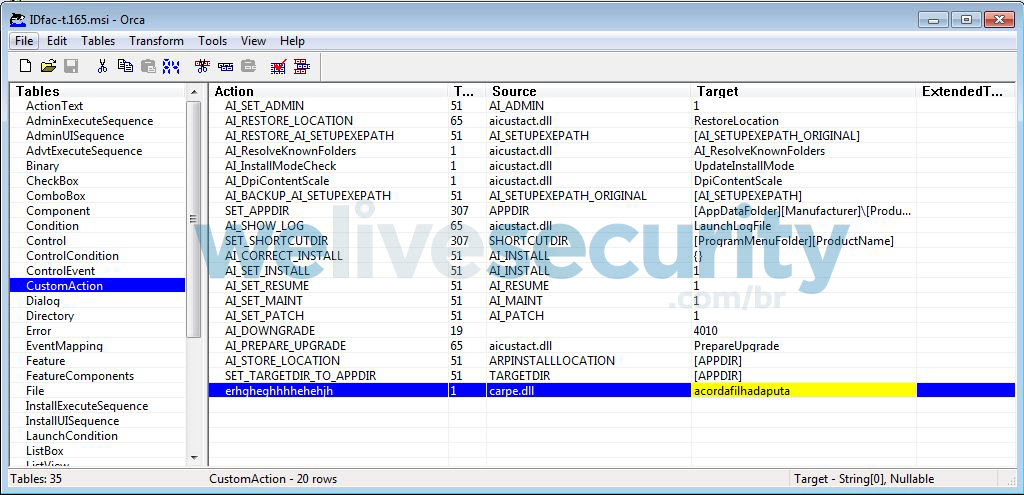Select the AdvtExecuteSequence table
The width and height of the screenshot is (1024, 495).
86,151
